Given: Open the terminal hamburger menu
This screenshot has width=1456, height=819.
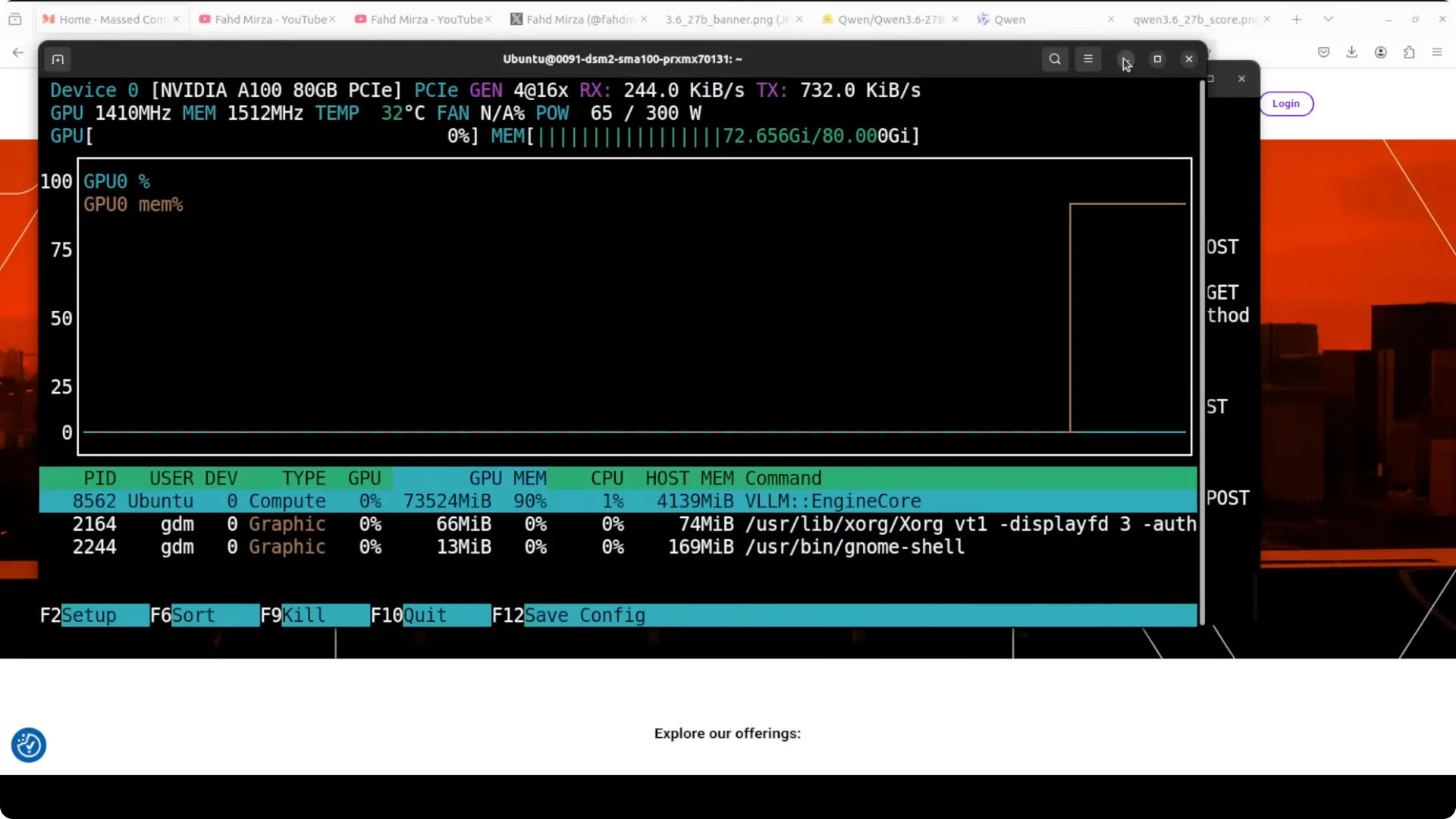Looking at the screenshot, I should (1088, 59).
